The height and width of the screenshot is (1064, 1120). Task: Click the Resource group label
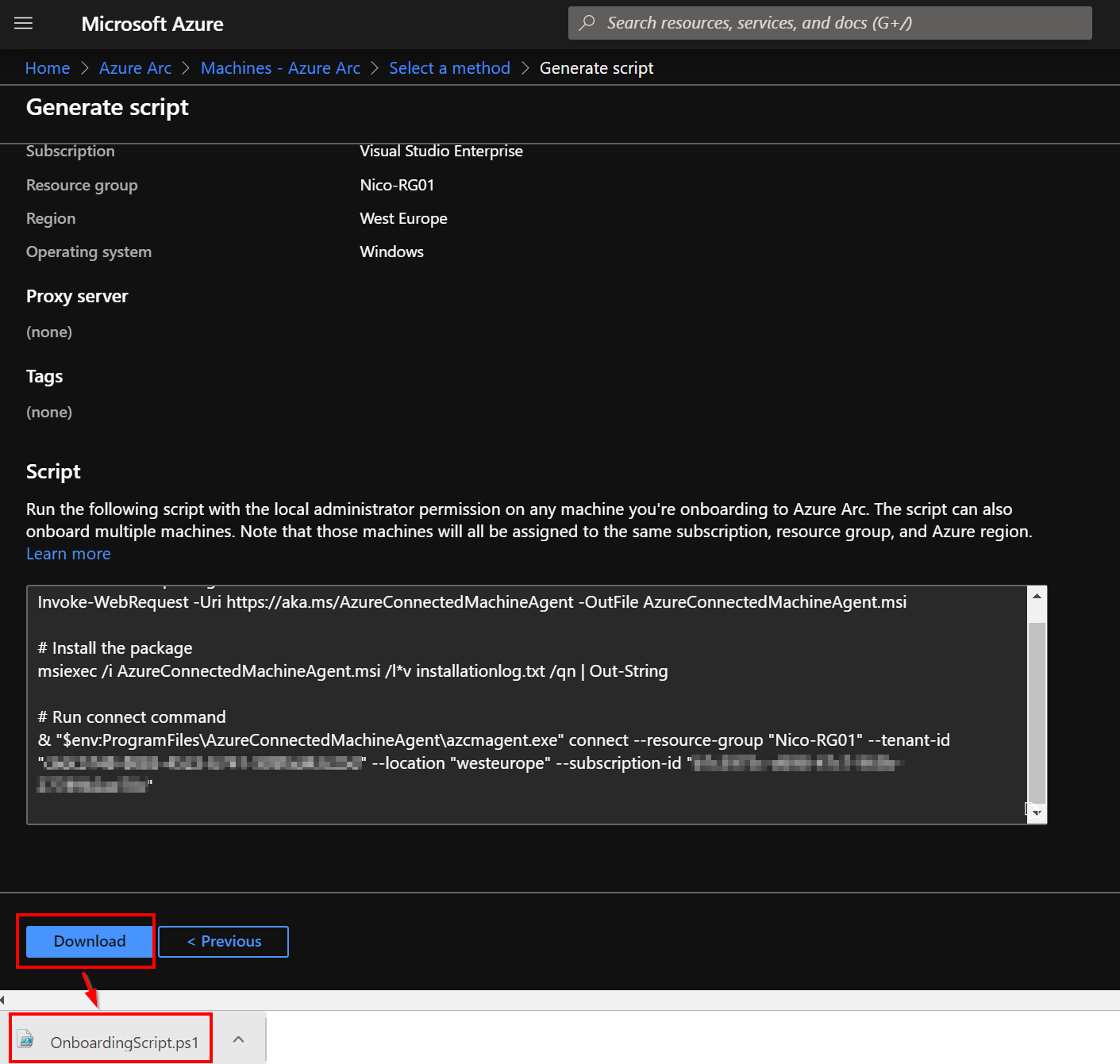point(82,185)
